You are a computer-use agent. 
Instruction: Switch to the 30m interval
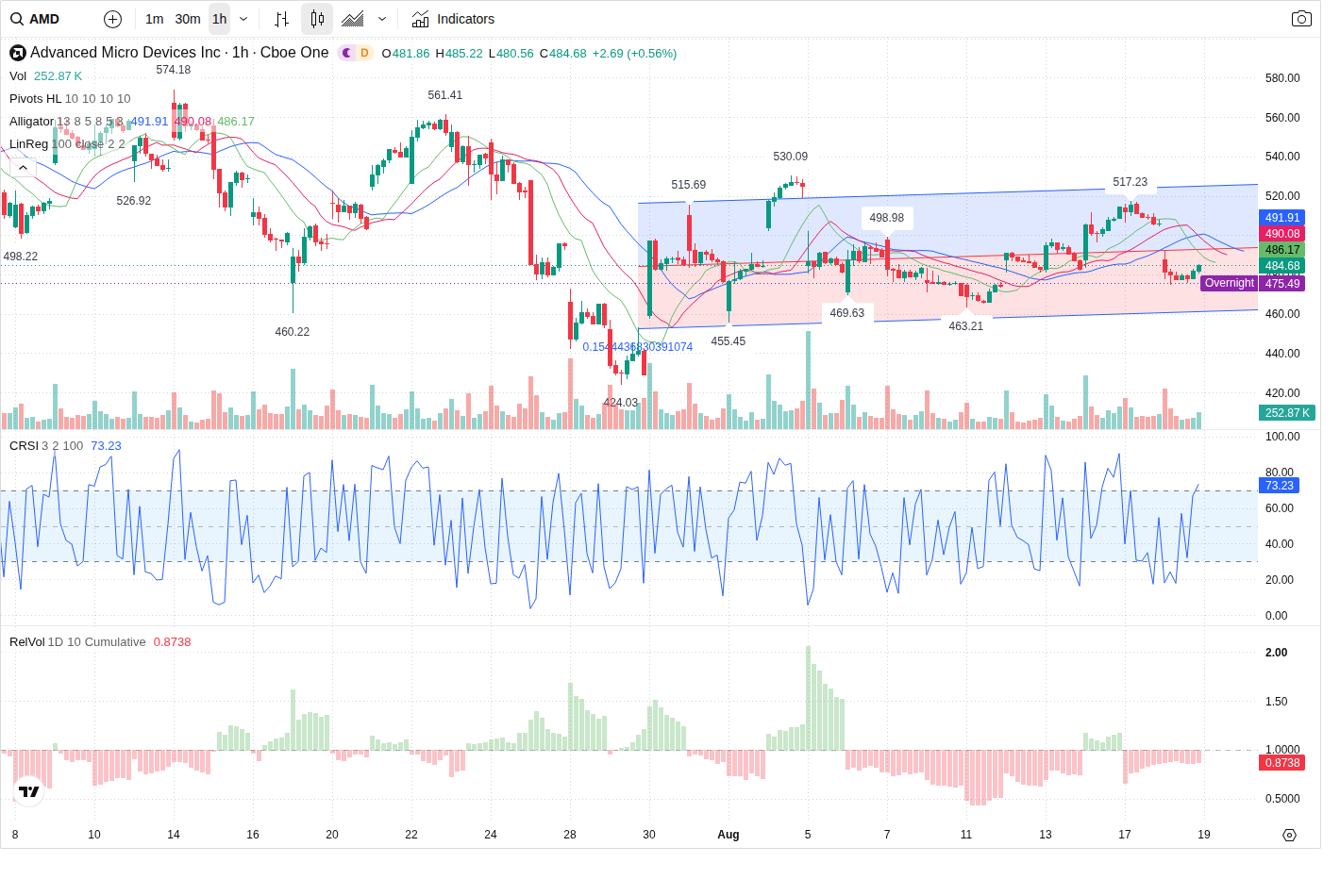click(188, 19)
